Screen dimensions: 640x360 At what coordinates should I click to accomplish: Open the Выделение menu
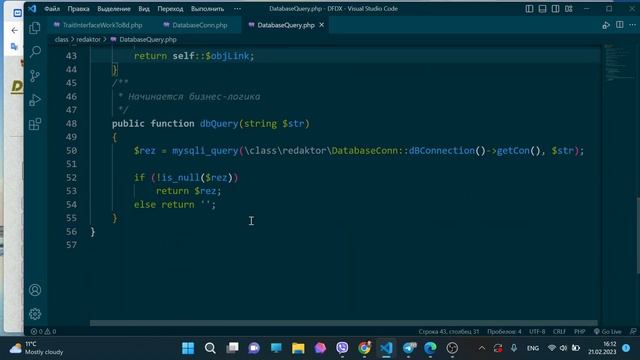coord(114,9)
